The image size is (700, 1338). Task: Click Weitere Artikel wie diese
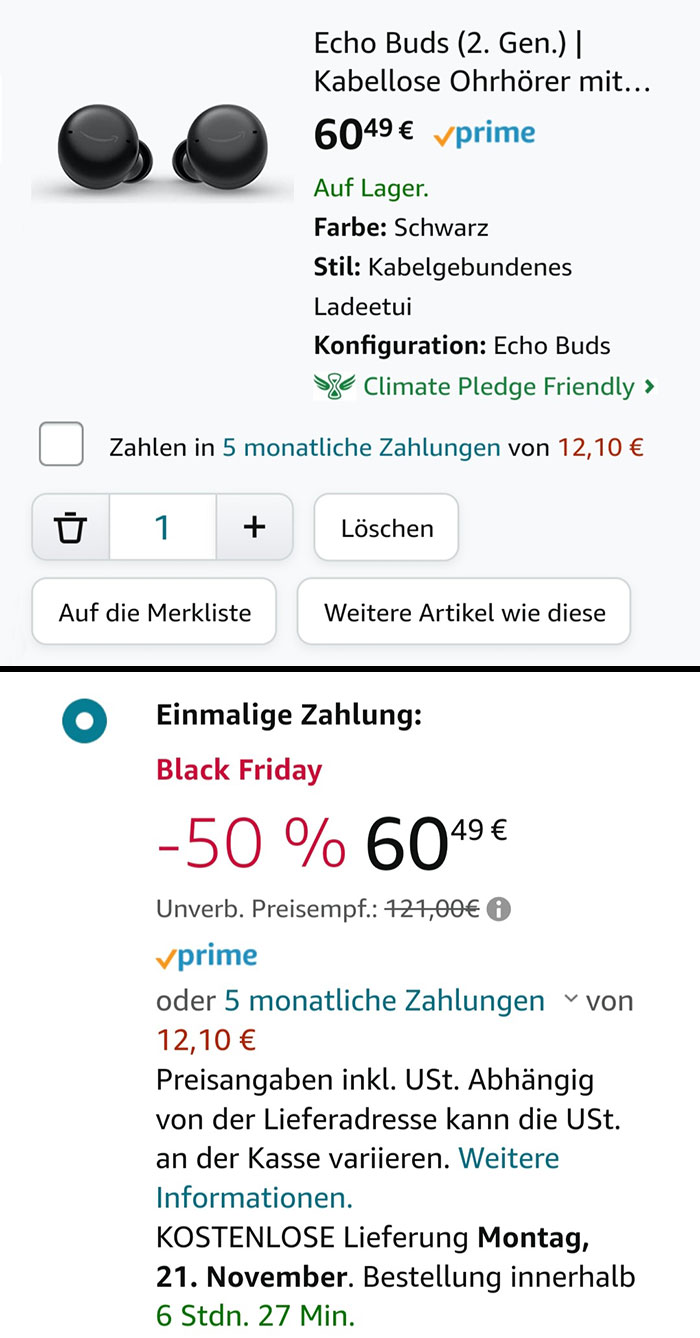(x=464, y=611)
